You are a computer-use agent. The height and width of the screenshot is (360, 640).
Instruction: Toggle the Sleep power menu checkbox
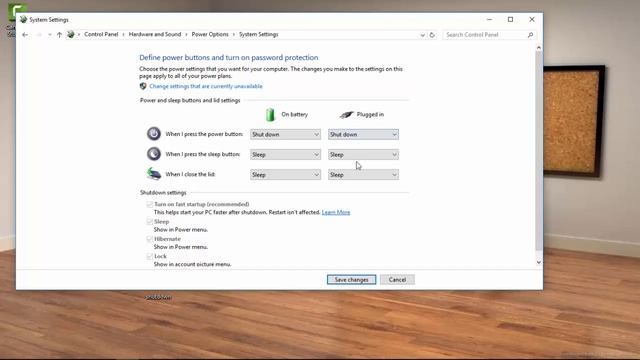coord(149,222)
